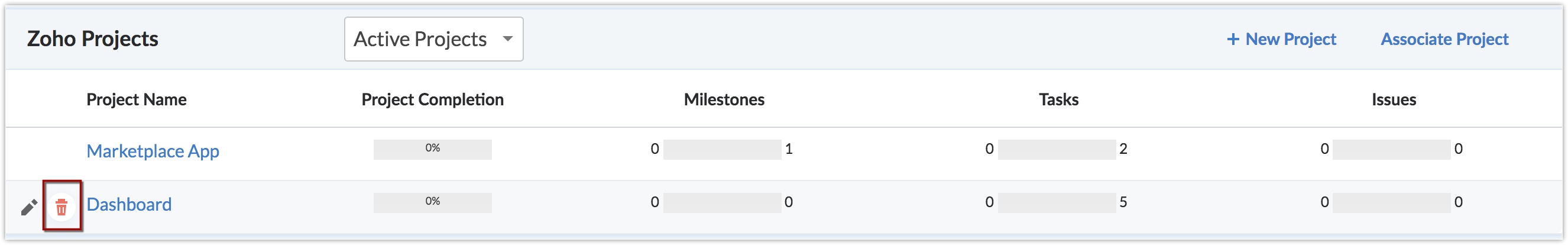Viewport: 1568px width, 245px height.
Task: Click the Tasks column header
Action: click(x=1058, y=99)
